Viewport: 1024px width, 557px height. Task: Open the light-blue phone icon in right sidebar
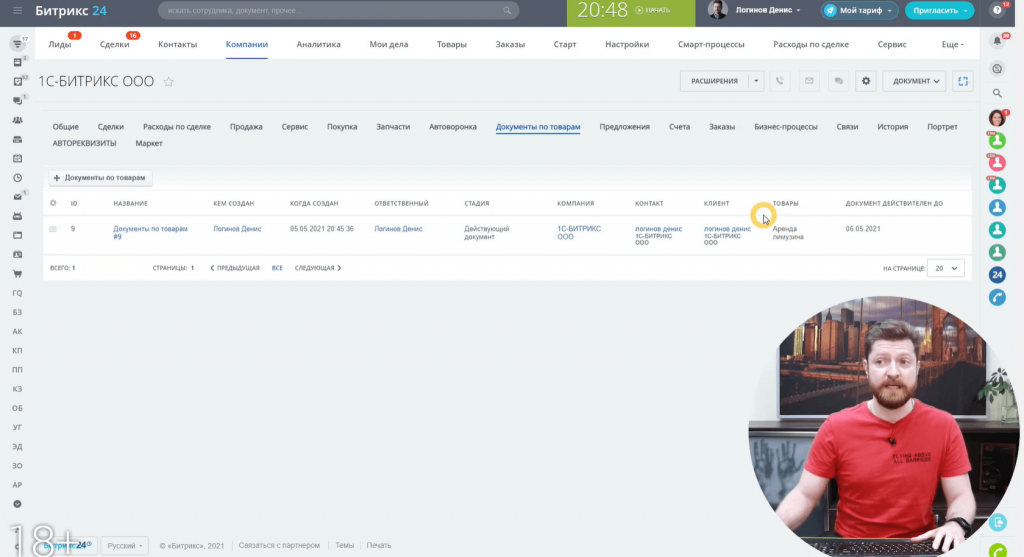(997, 297)
